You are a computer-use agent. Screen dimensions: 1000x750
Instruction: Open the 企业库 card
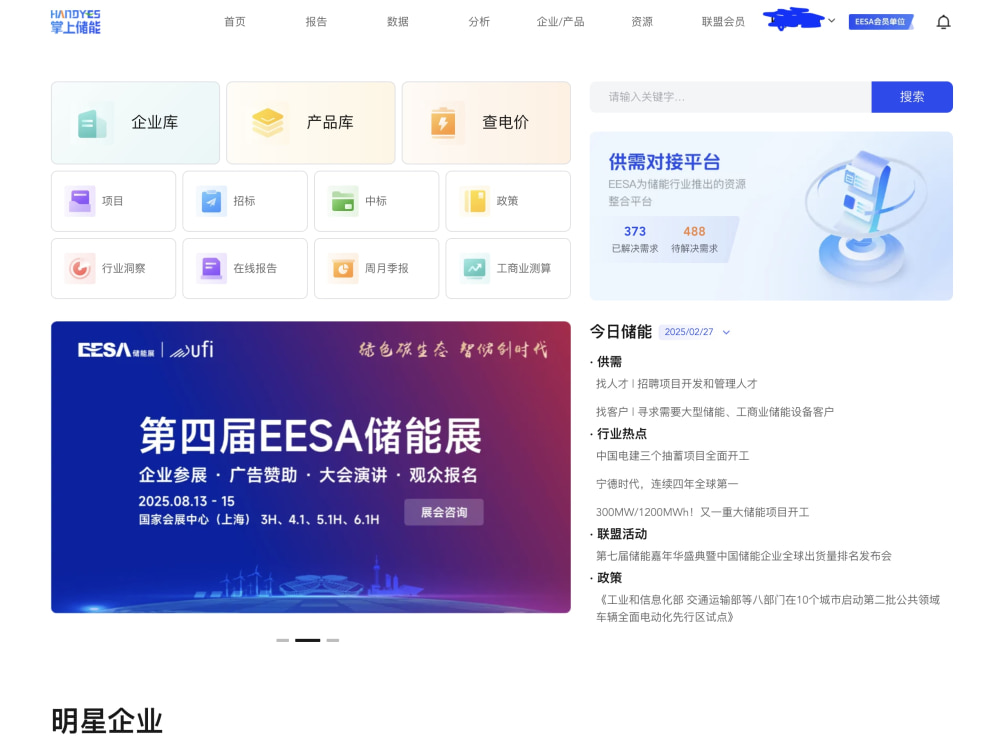pos(135,122)
